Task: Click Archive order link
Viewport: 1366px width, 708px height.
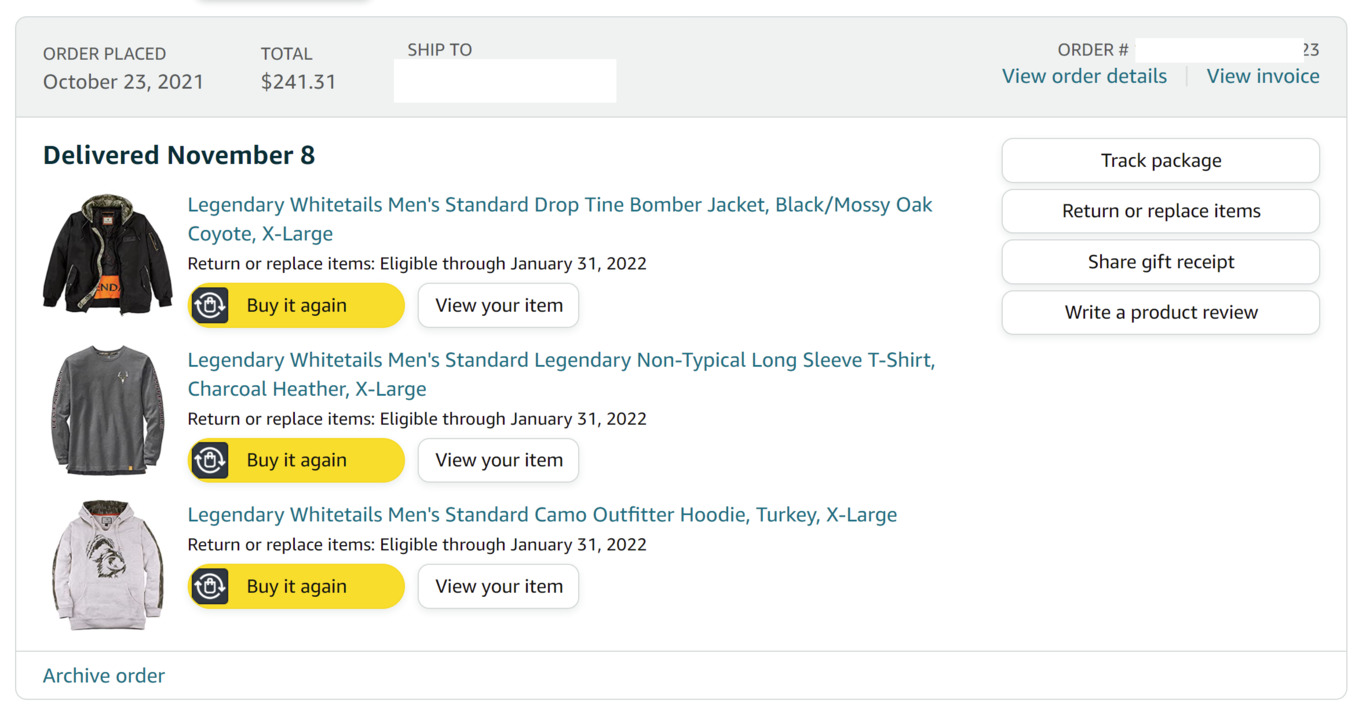Action: click(x=104, y=675)
